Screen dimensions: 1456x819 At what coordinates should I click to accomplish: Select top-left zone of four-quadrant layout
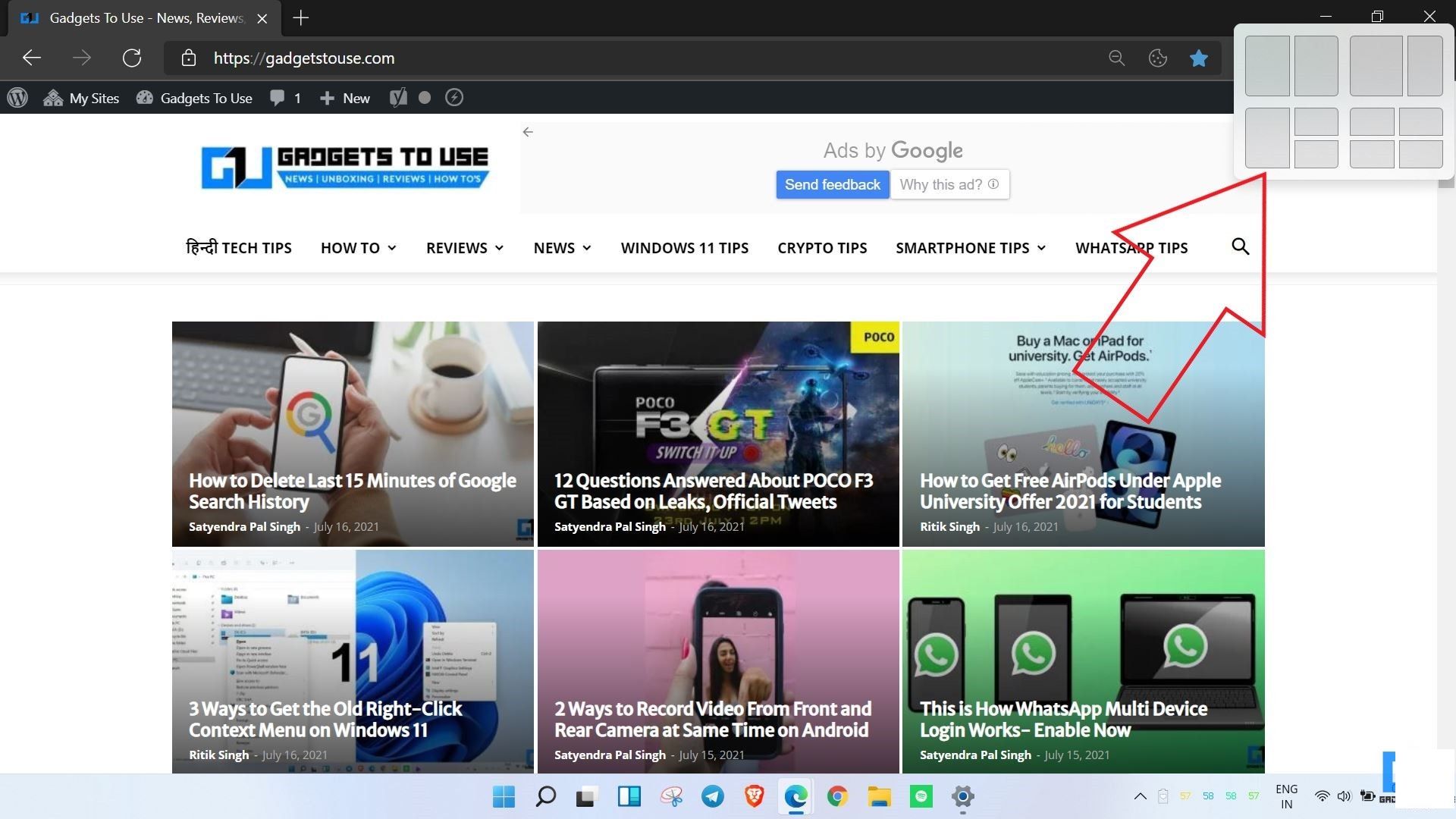click(1372, 121)
